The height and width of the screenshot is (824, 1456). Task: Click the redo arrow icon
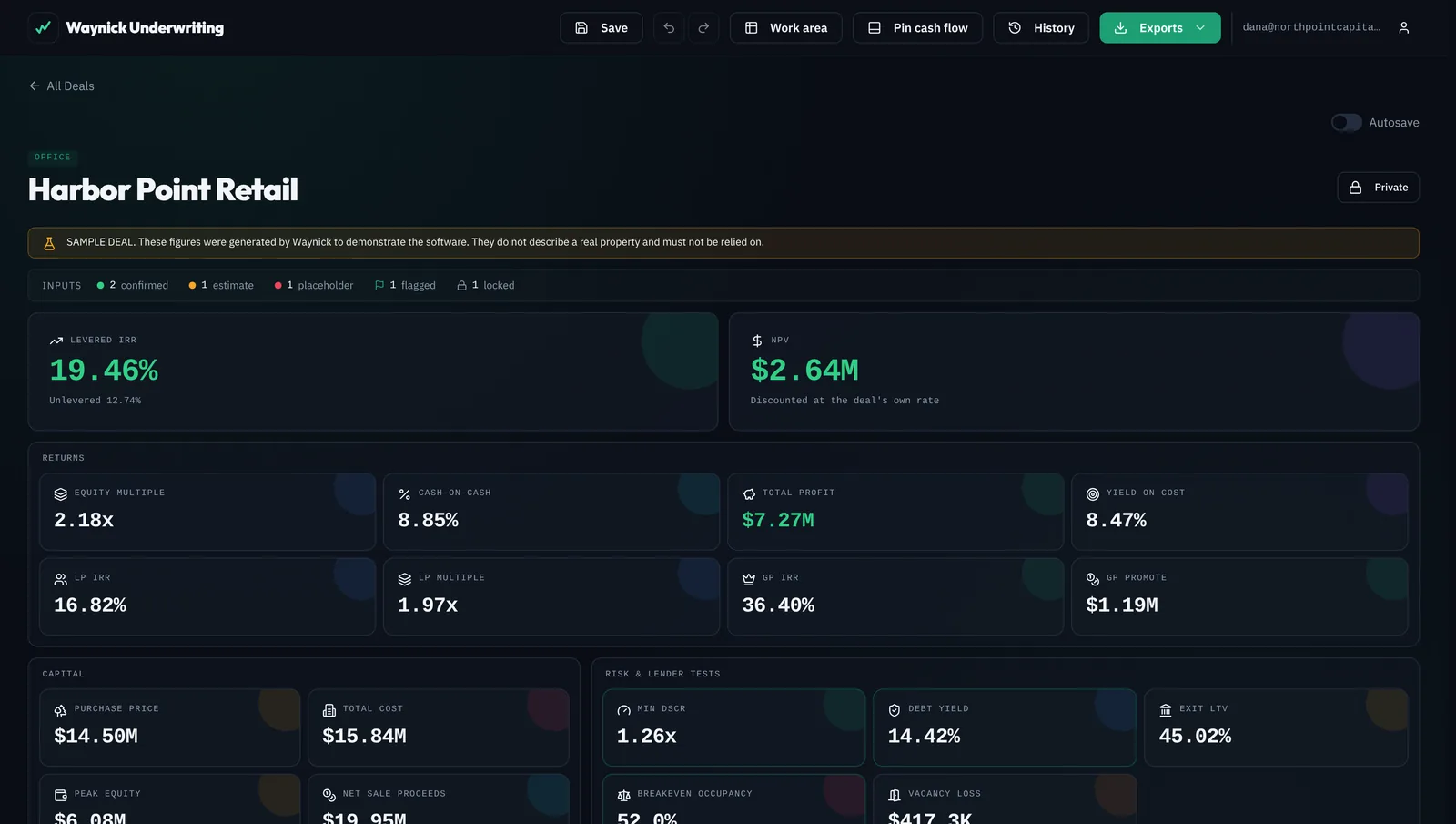click(703, 28)
